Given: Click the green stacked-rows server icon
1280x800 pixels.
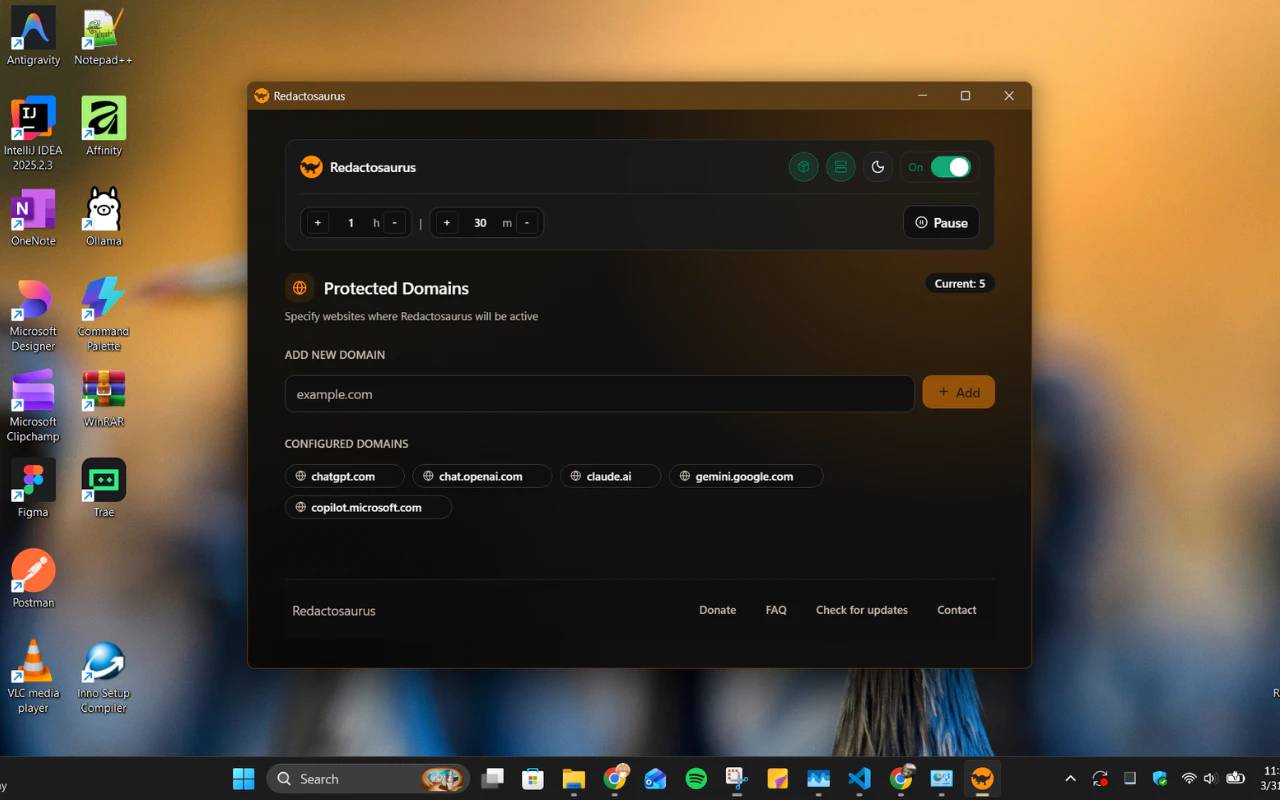Looking at the screenshot, I should [840, 167].
